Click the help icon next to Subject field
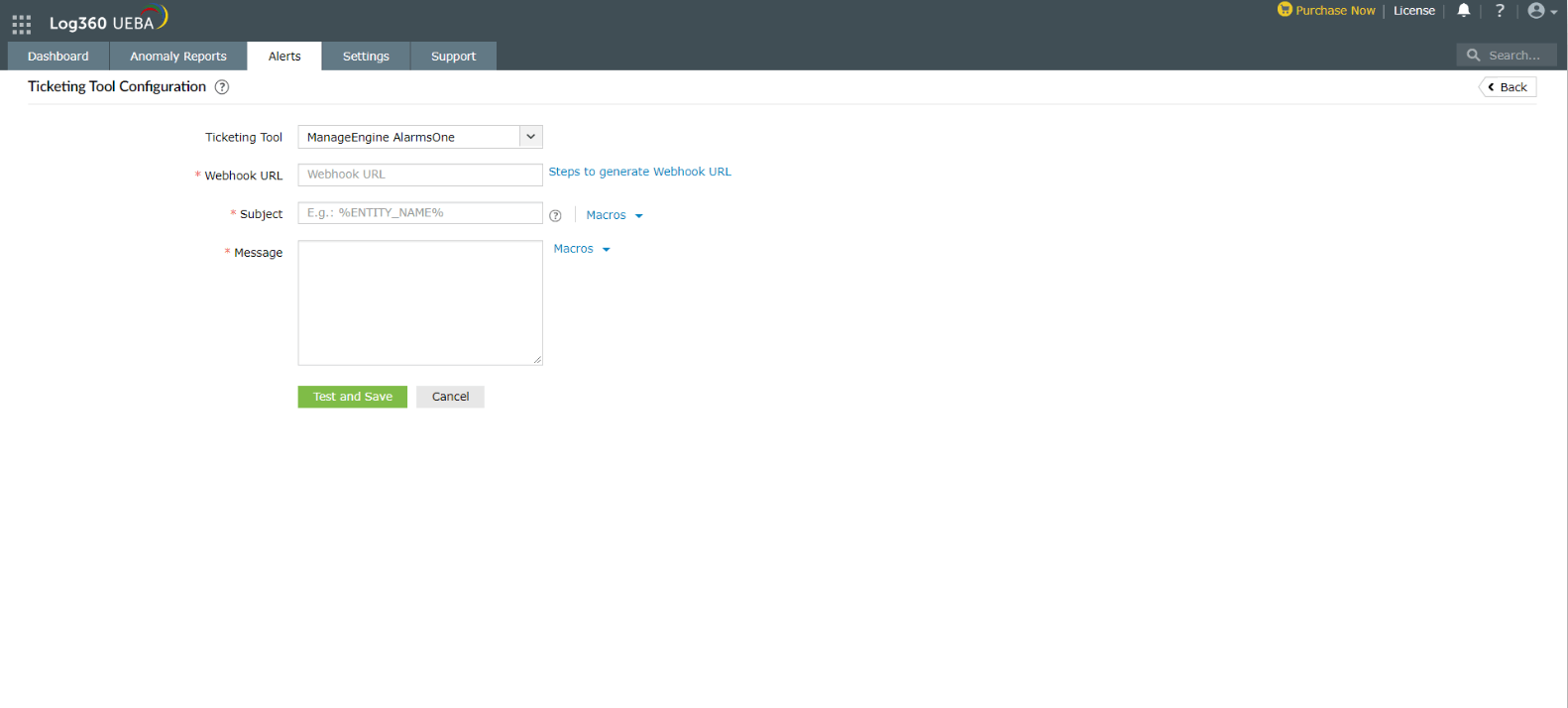The image size is (1568, 708). click(555, 216)
